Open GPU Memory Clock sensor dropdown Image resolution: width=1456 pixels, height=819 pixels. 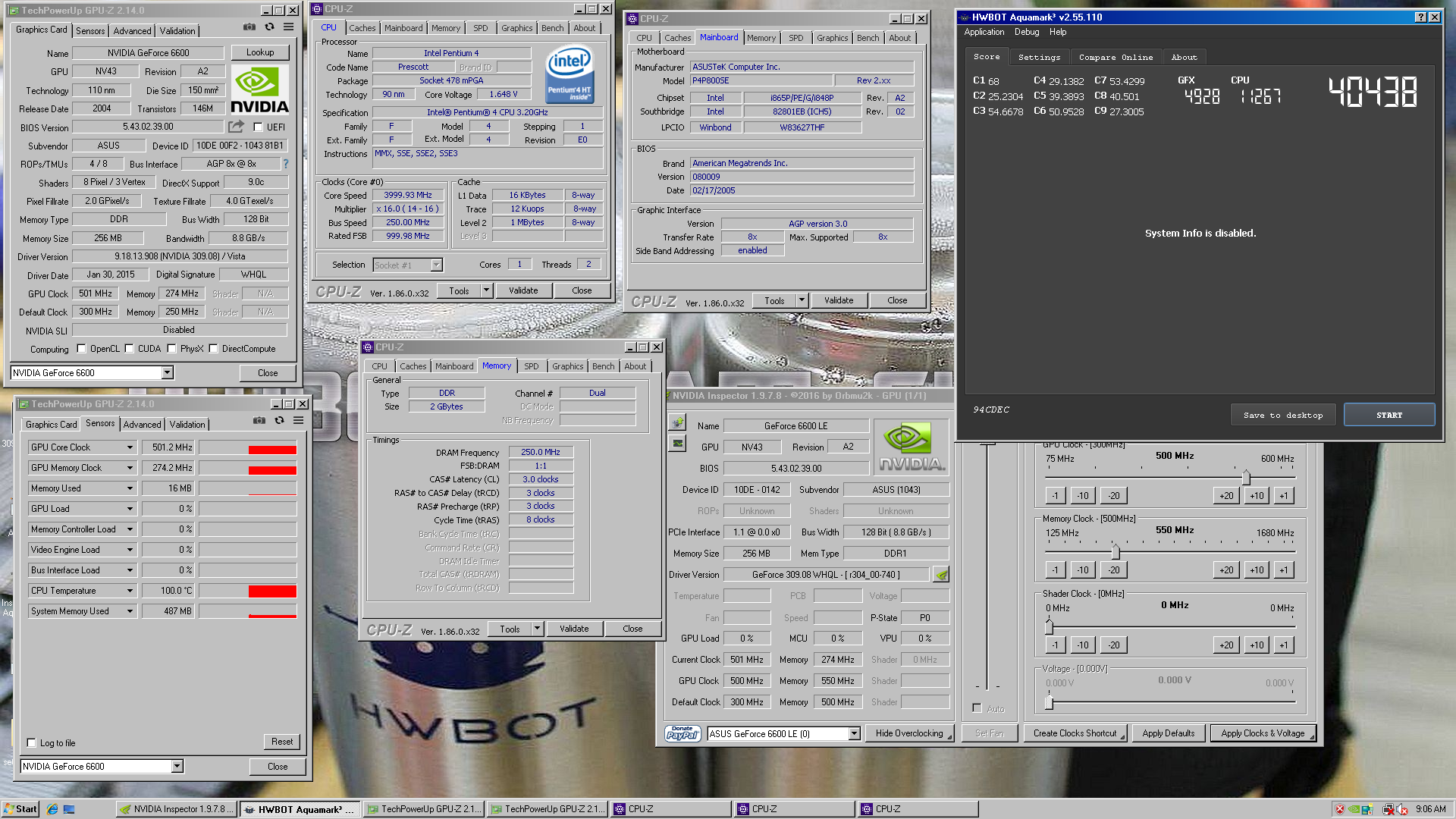click(x=130, y=468)
